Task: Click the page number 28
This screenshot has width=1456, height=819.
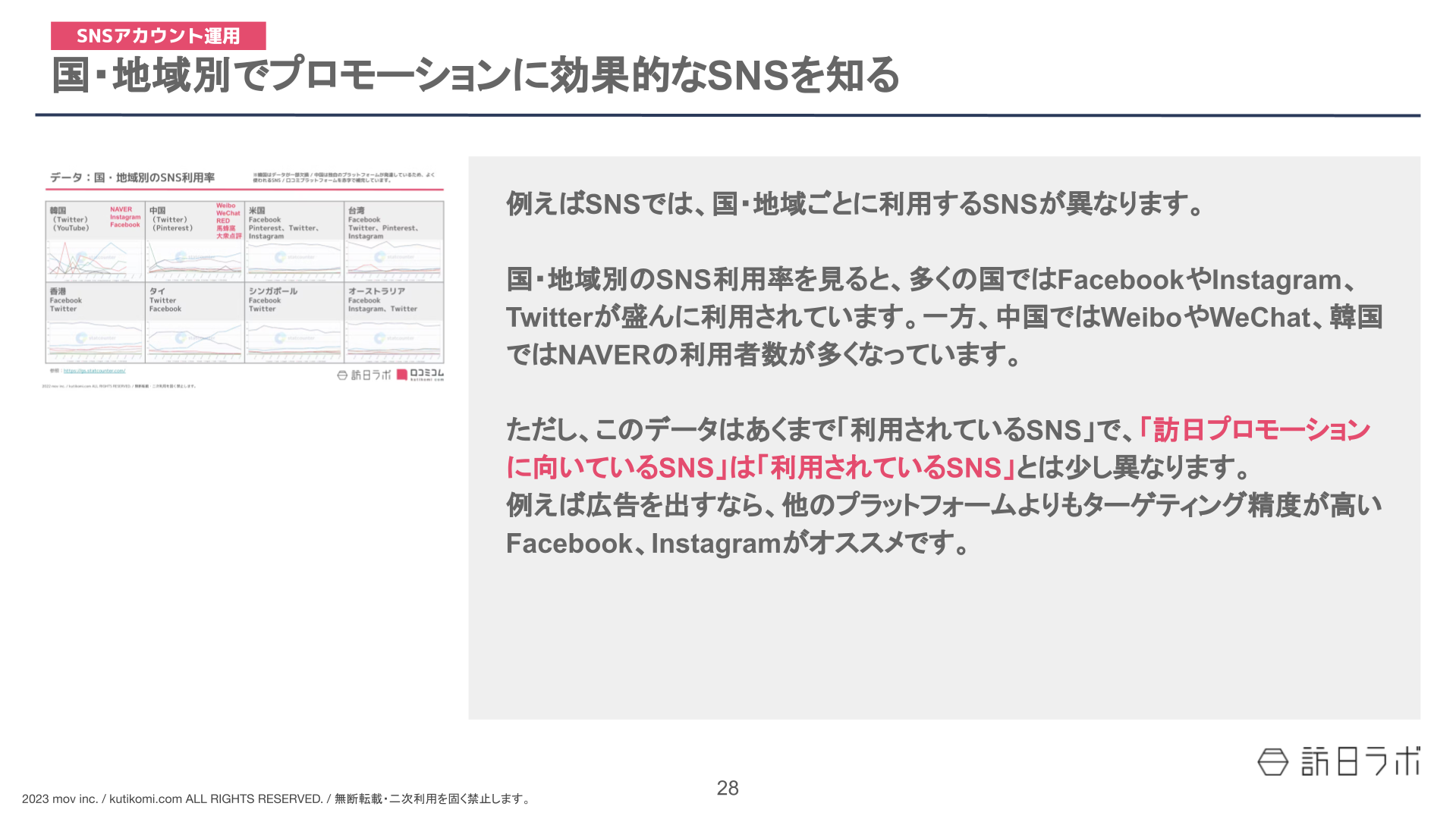Action: click(x=728, y=789)
